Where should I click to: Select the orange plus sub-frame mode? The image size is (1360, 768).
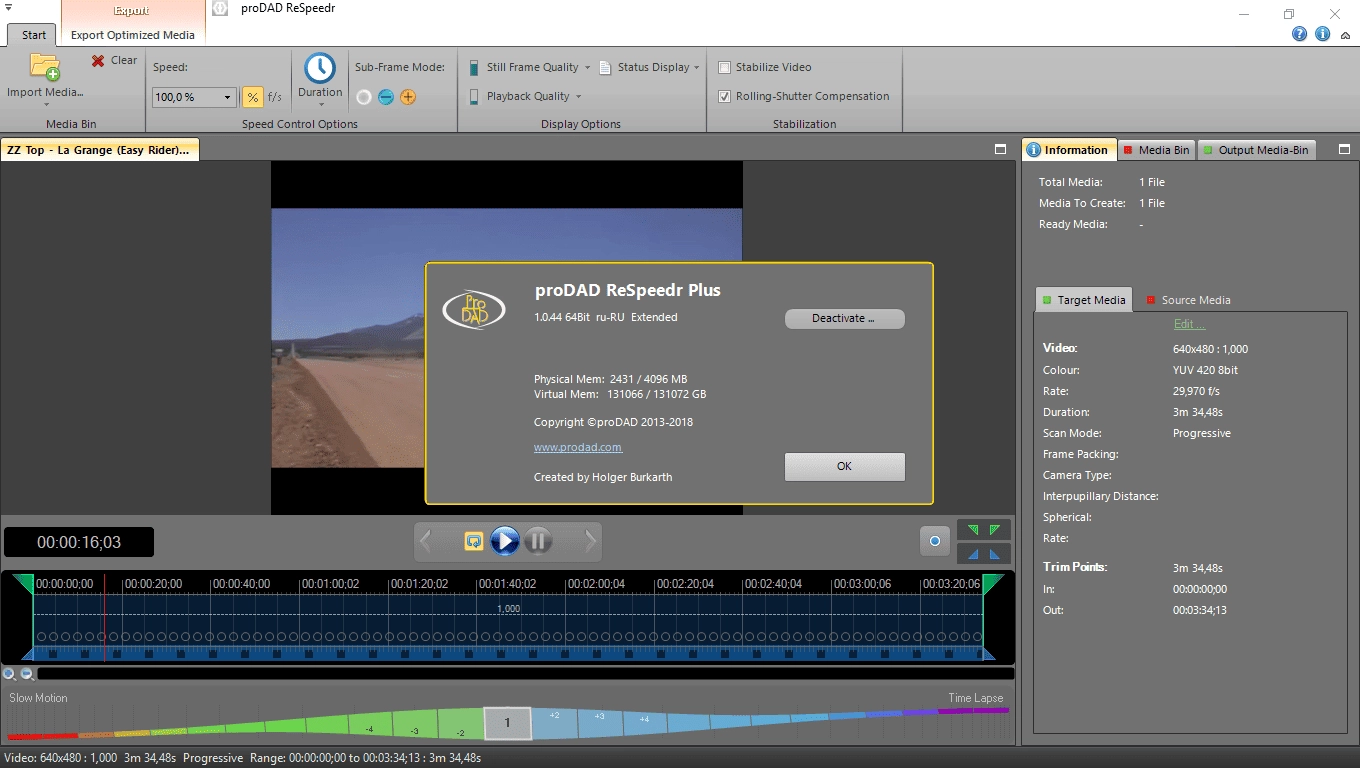click(x=408, y=97)
